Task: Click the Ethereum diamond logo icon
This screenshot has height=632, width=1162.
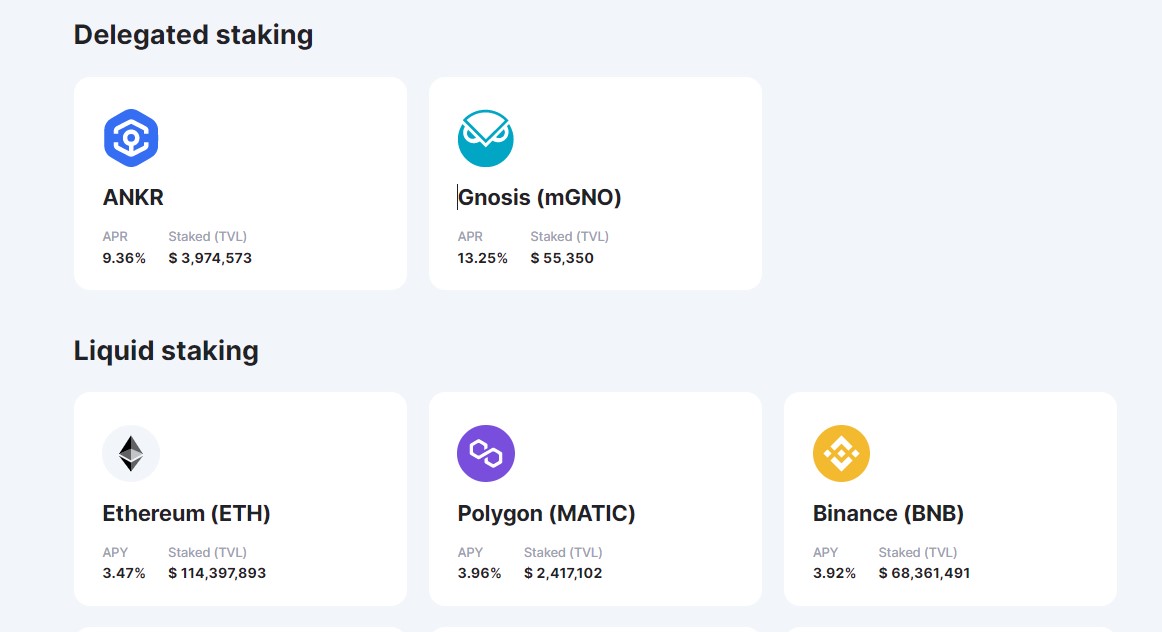Action: tap(131, 453)
